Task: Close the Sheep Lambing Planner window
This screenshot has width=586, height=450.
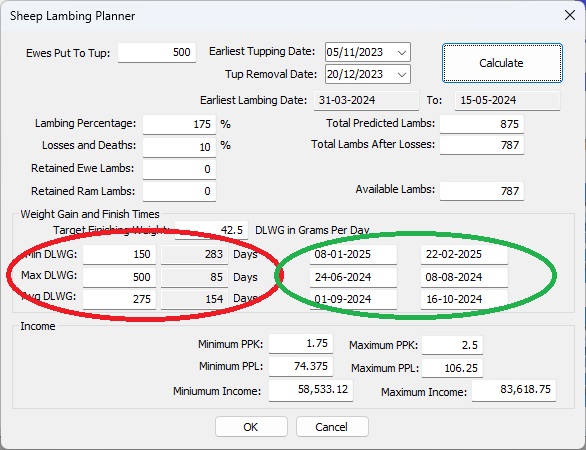Action: pos(570,15)
